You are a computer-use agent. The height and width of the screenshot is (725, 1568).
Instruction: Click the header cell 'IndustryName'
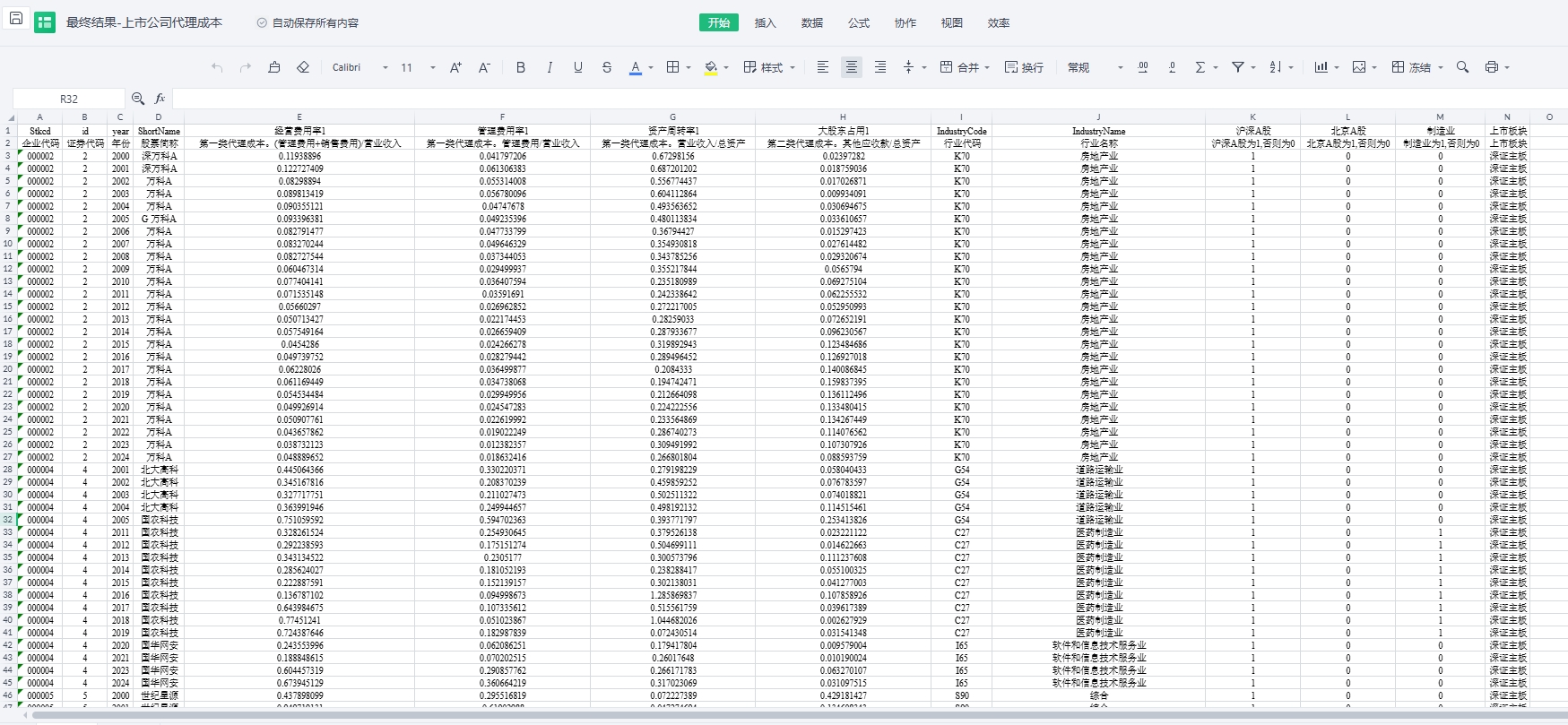point(1098,131)
